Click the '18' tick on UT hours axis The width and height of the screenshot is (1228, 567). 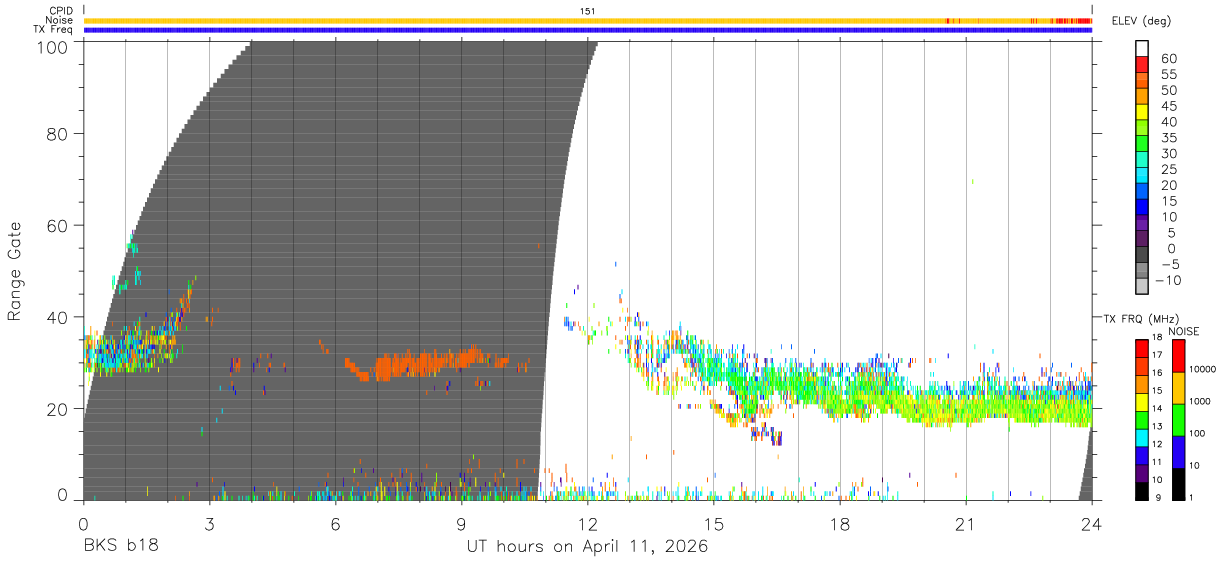point(840,523)
